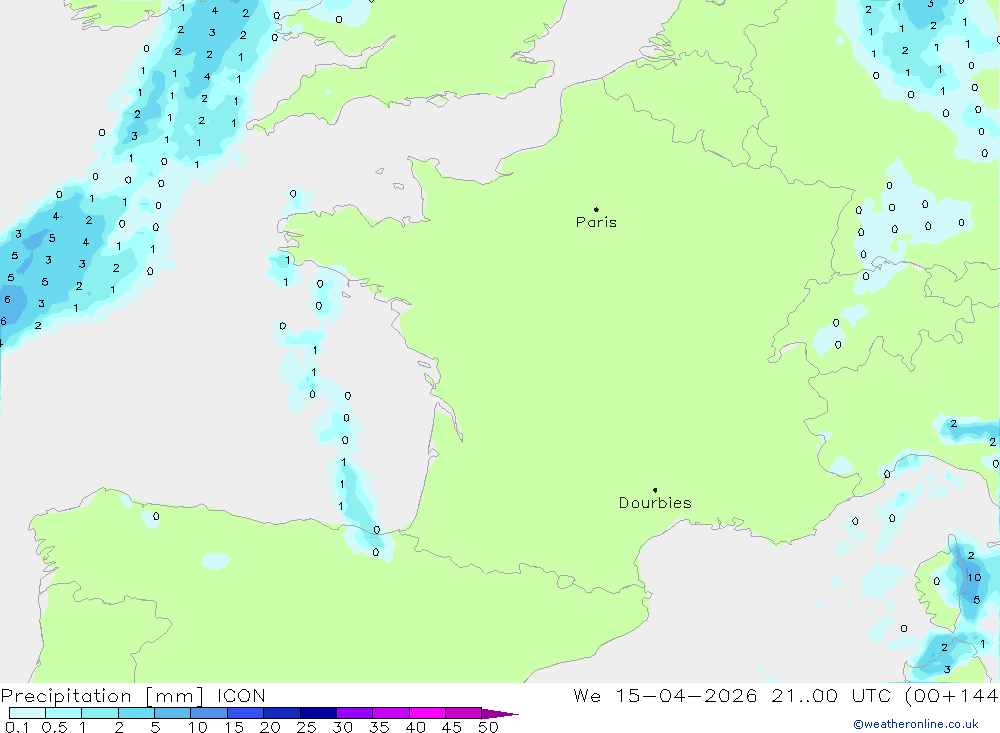The height and width of the screenshot is (733, 1000).
Task: Pick the lightest cyan 0.1–0.5 legend swatch
Action: pos(27,713)
